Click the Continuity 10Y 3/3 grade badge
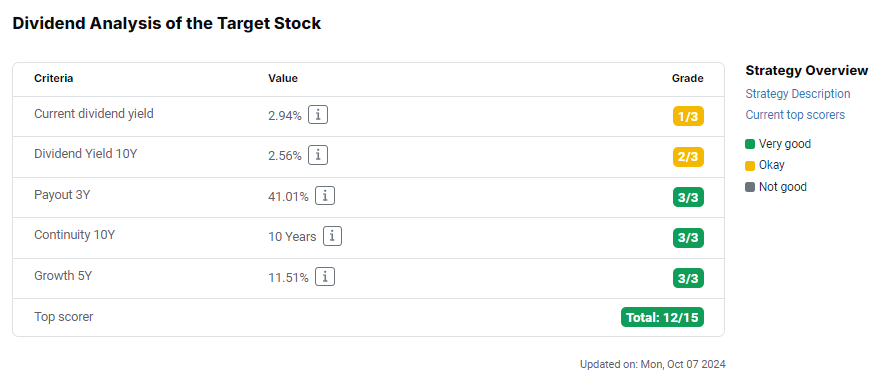888x378 pixels. pos(688,238)
